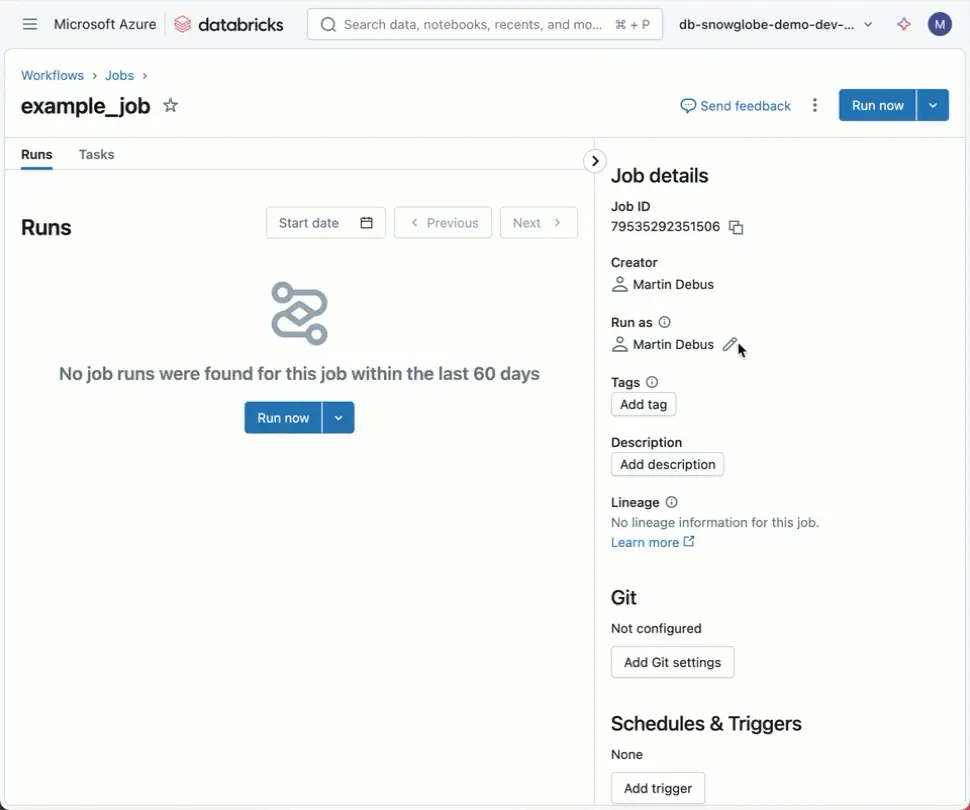The height and width of the screenshot is (810, 970).
Task: Open Learn more lineage link
Action: tap(652, 542)
